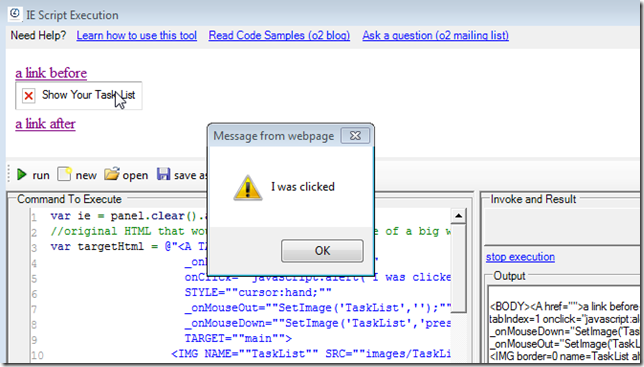
Task: Click the <IMG NAME=""TaskList"" code line
Action: tap(310, 353)
